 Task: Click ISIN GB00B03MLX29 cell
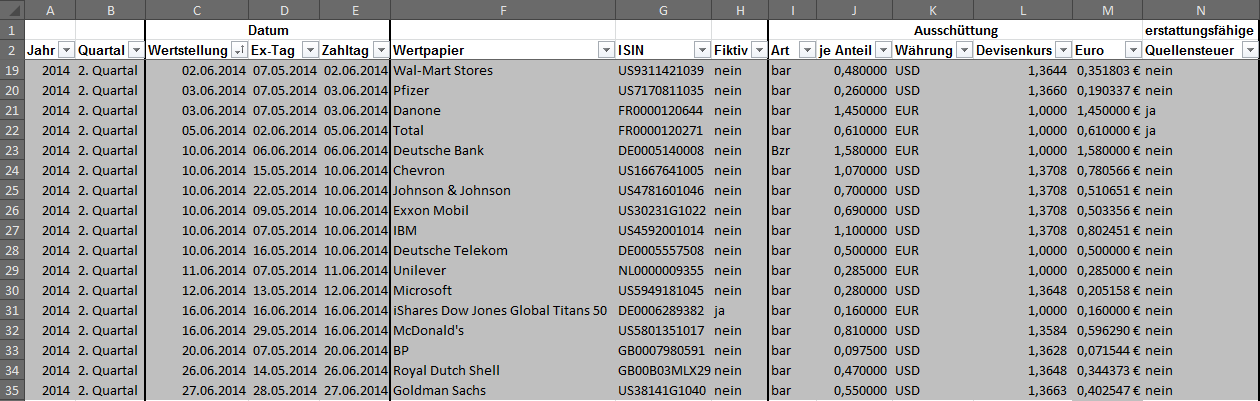click(x=663, y=370)
